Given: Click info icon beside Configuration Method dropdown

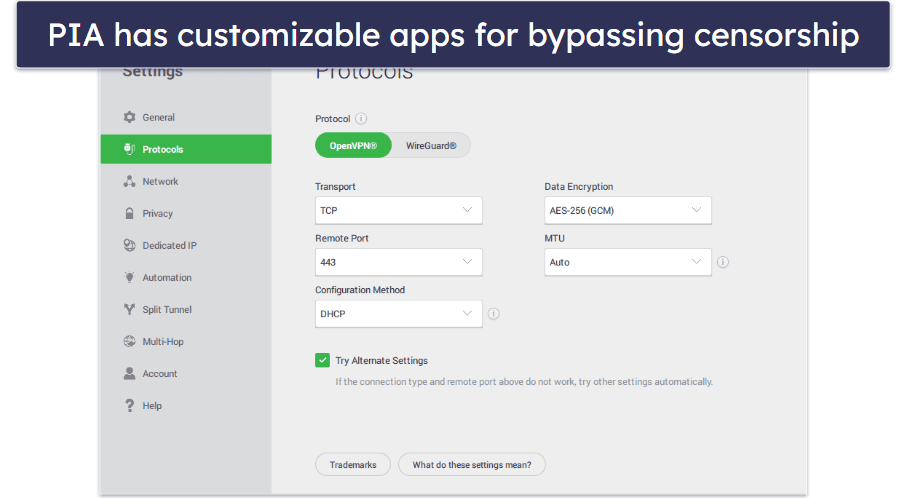Looking at the screenshot, I should tap(493, 314).
